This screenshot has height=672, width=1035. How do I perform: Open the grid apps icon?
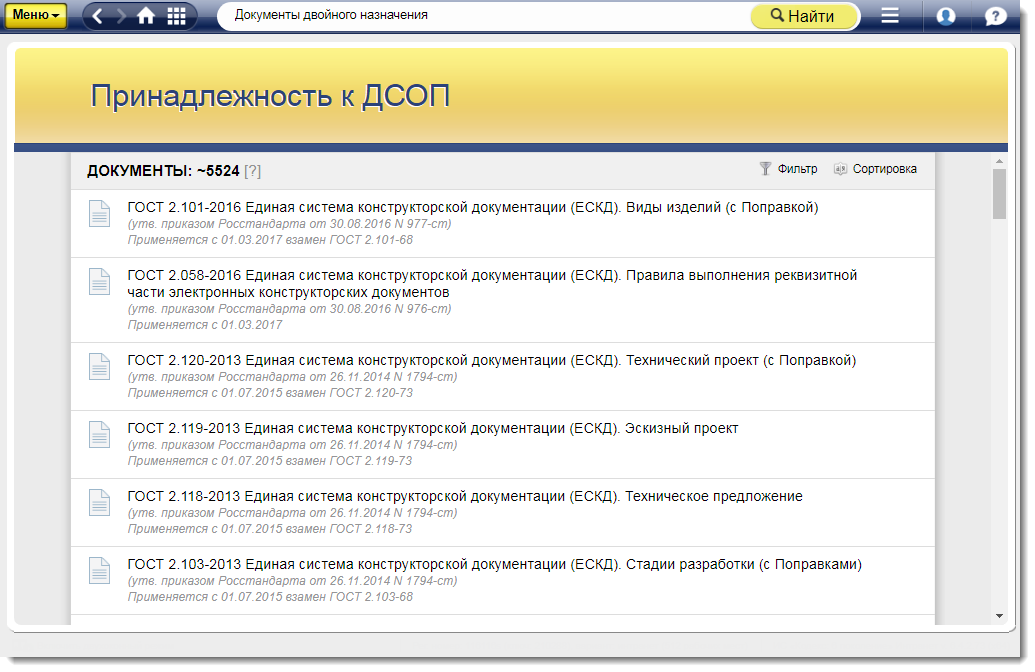[176, 16]
